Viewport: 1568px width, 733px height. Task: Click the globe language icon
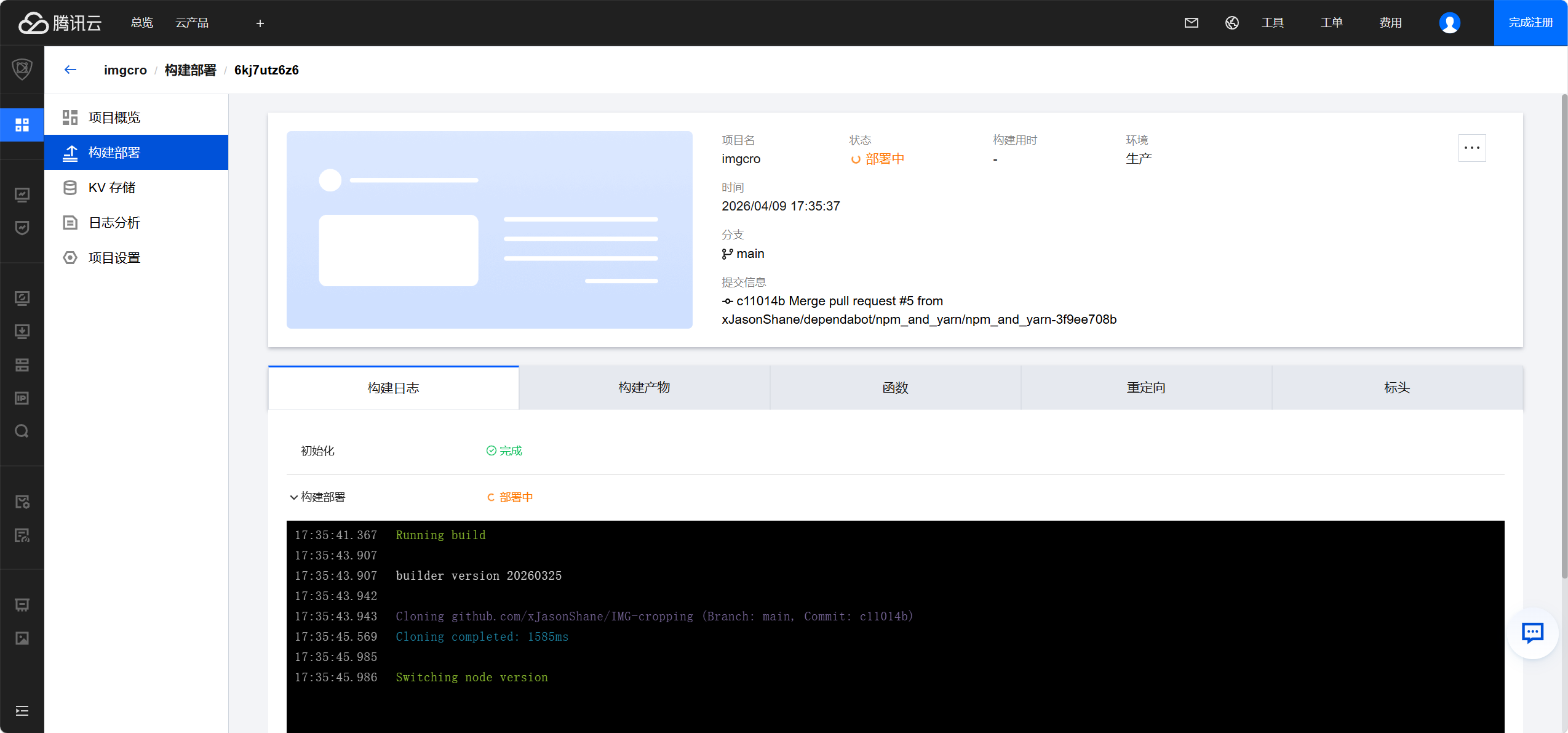tap(1232, 23)
